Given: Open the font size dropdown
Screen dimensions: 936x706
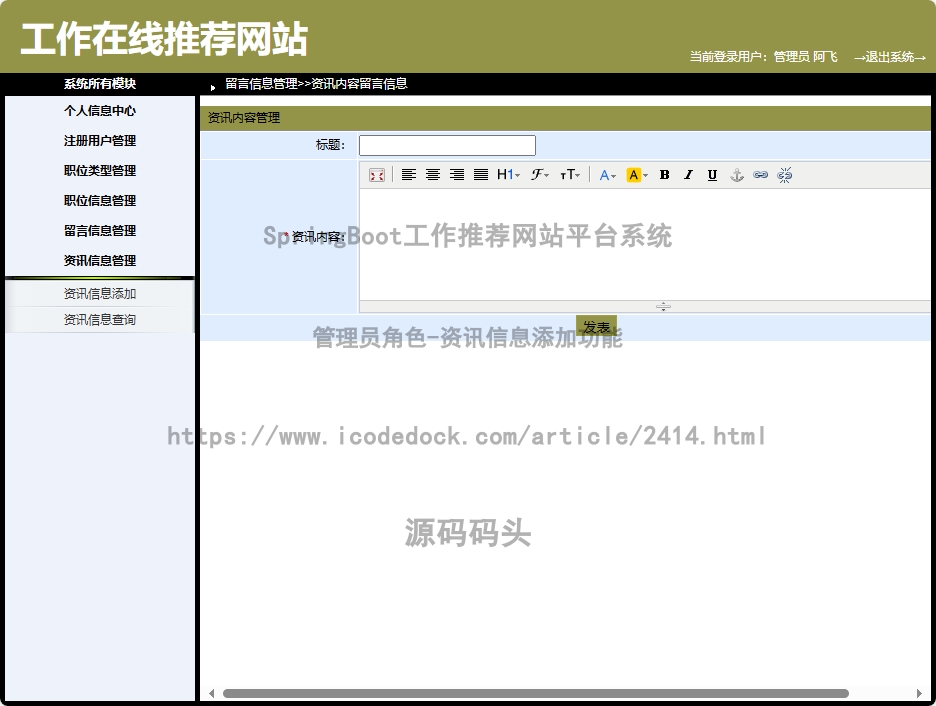Looking at the screenshot, I should coord(570,175).
